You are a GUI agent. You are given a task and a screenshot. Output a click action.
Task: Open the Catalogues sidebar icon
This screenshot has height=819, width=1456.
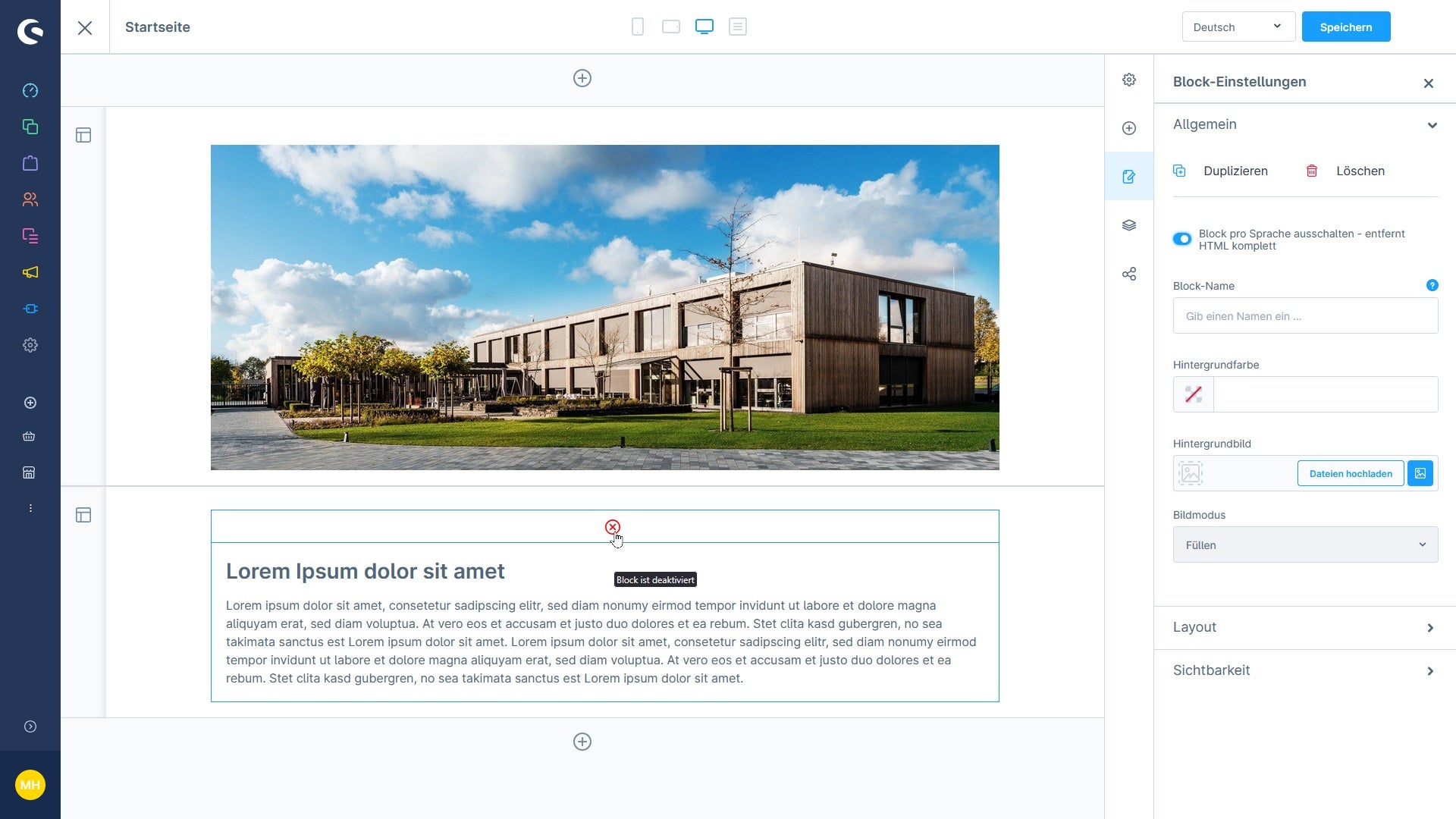30,127
